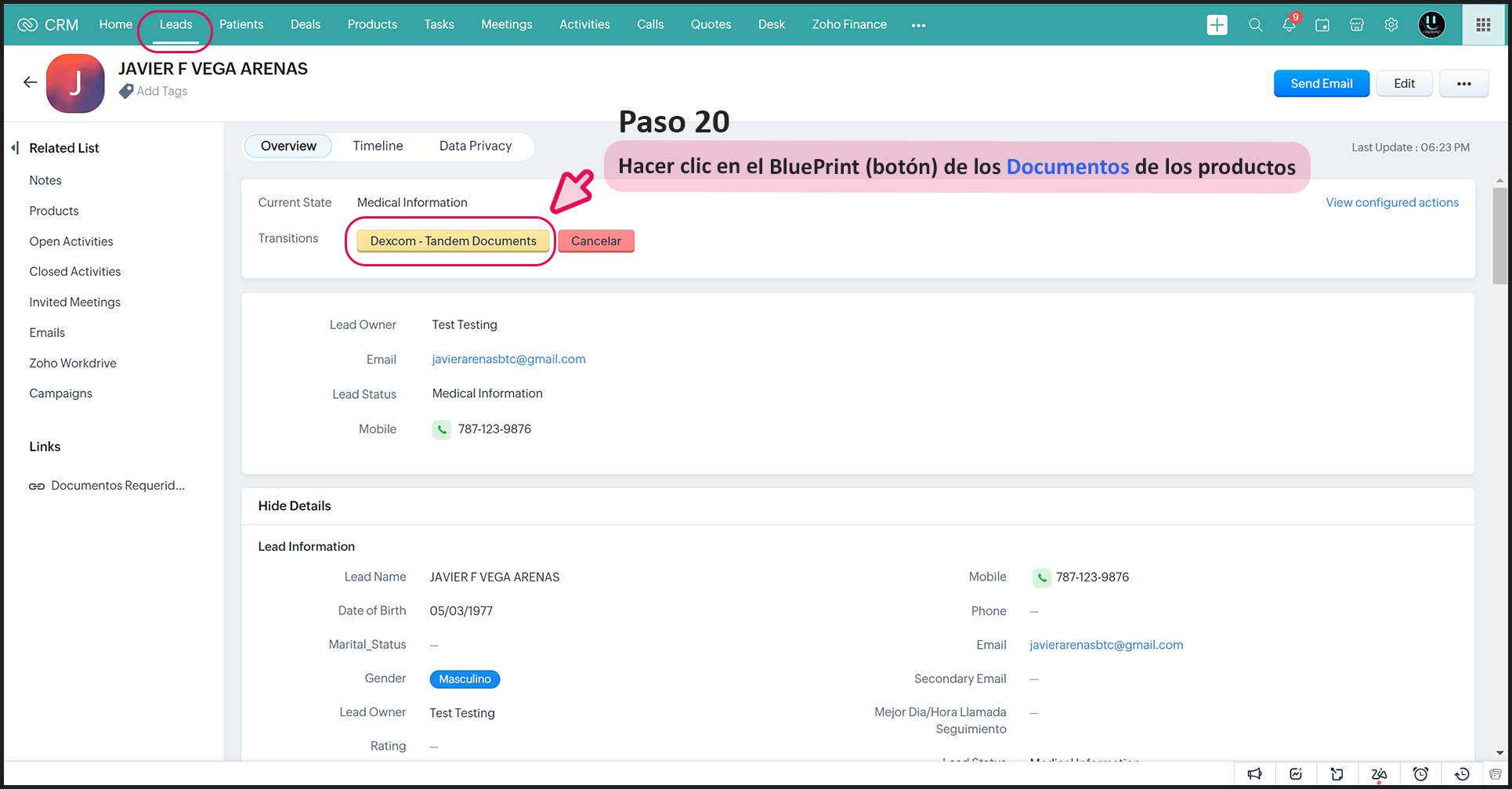1512x789 pixels.
Task: Open the search magnifier icon
Action: pos(1255,25)
